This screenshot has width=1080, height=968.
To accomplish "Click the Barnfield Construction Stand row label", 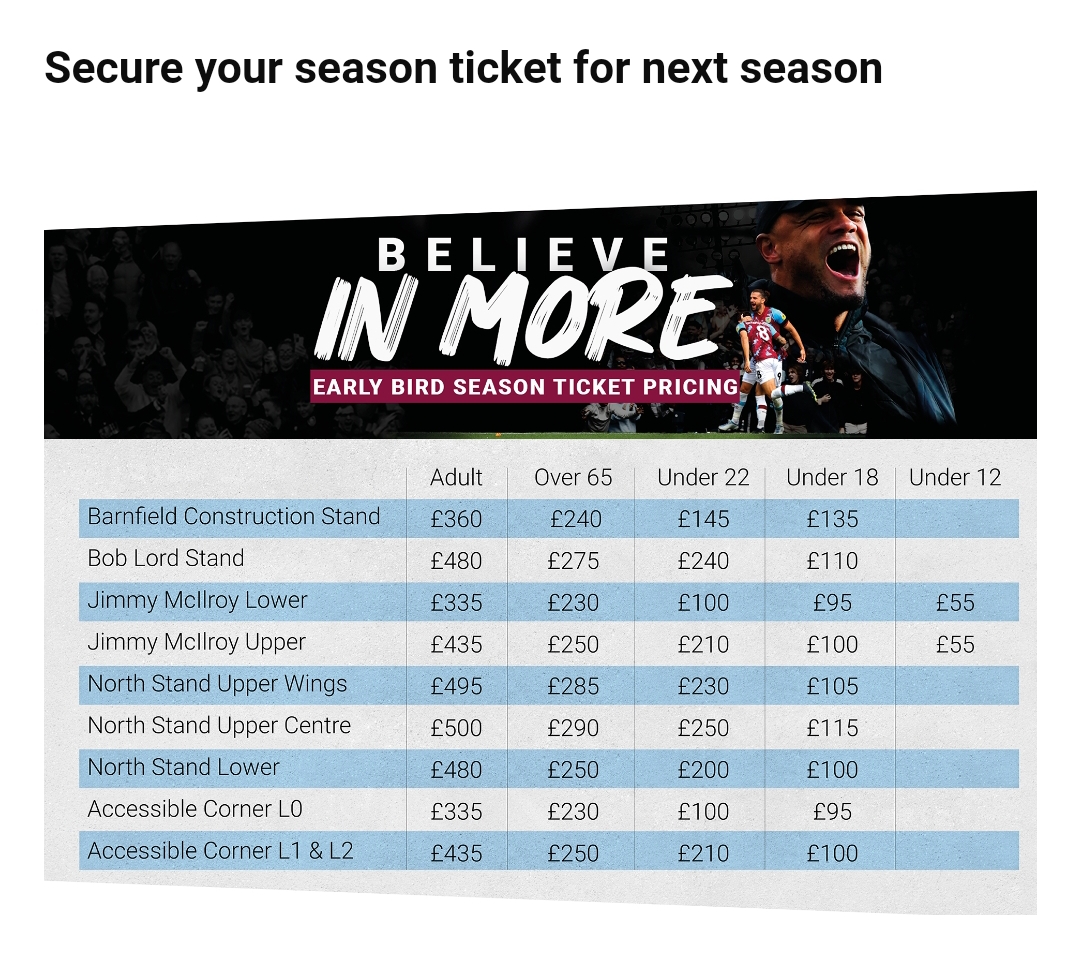I will (x=234, y=517).
